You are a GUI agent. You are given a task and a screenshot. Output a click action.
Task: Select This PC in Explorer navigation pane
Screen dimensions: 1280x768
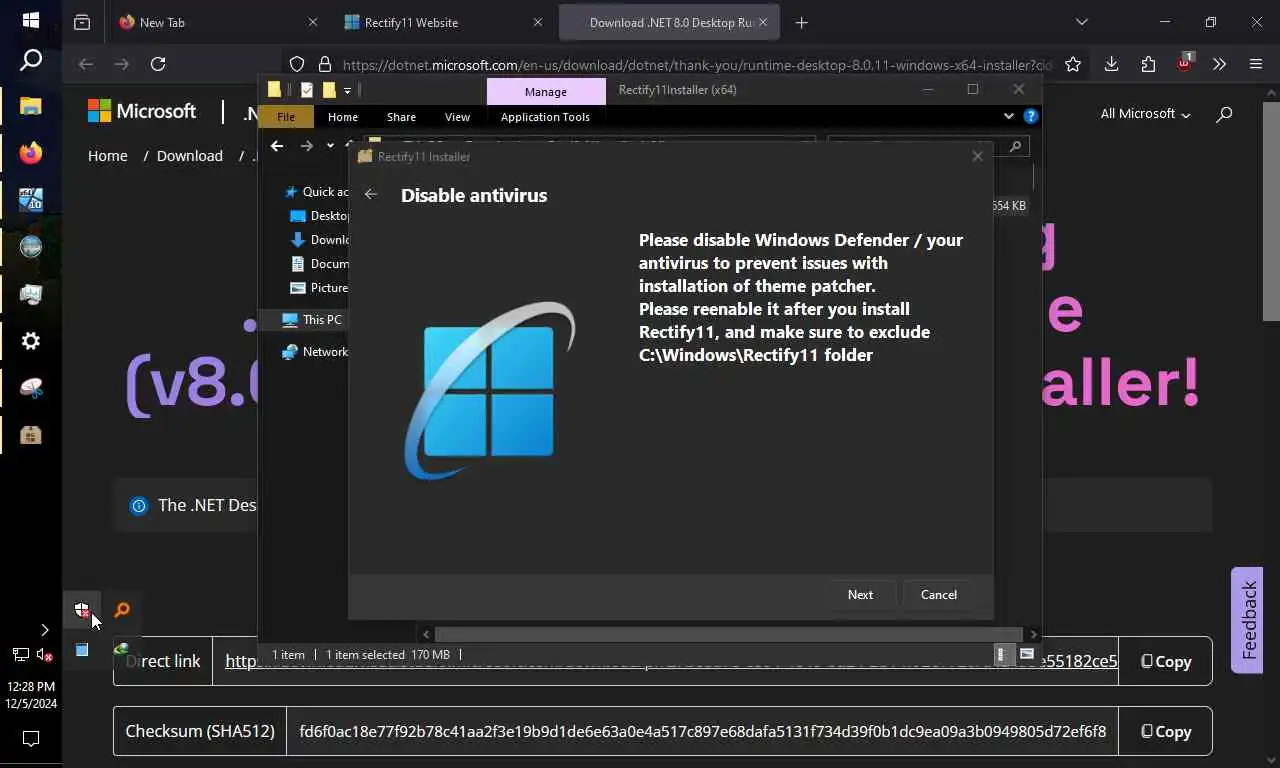pos(312,319)
